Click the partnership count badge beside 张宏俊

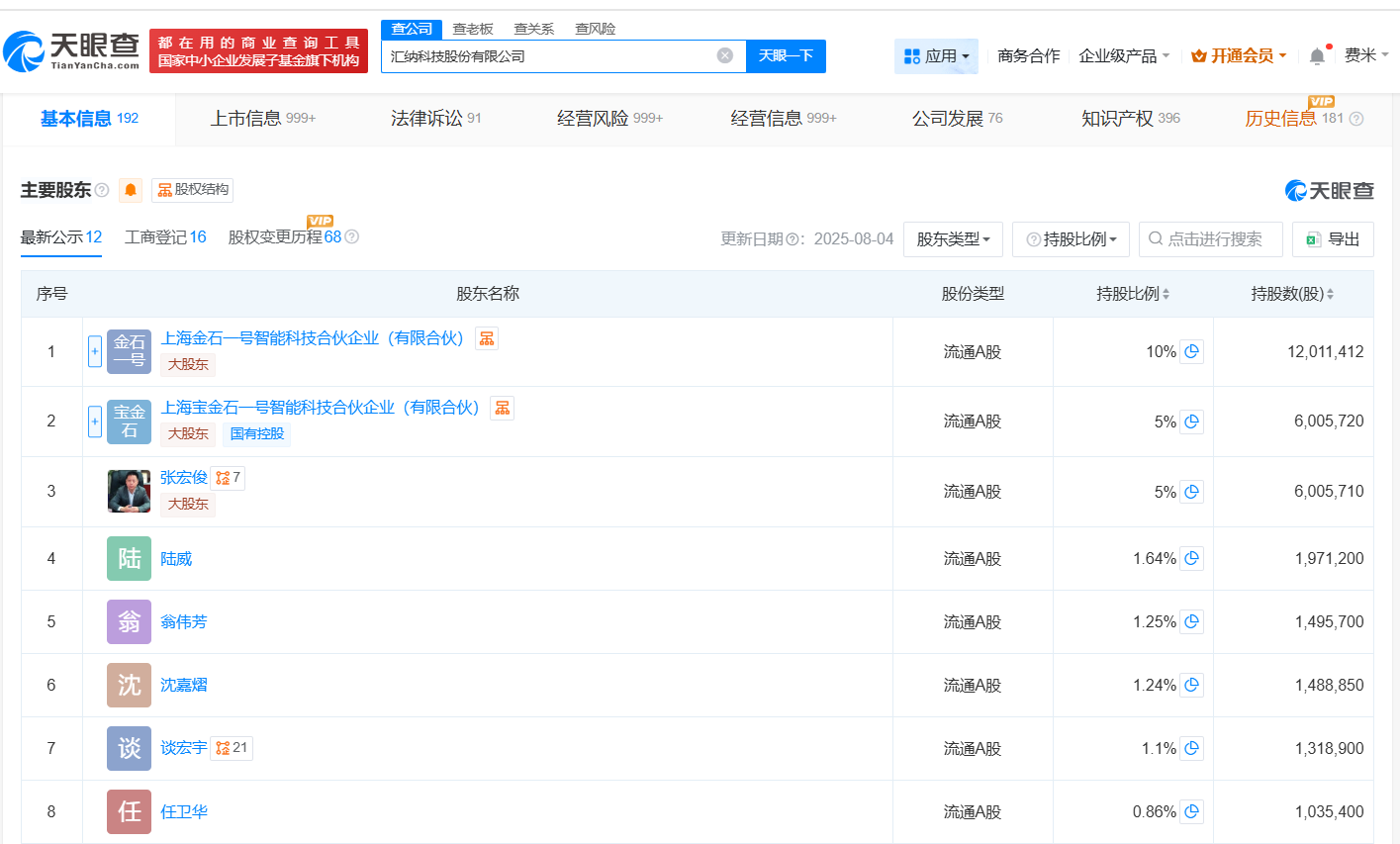[228, 477]
